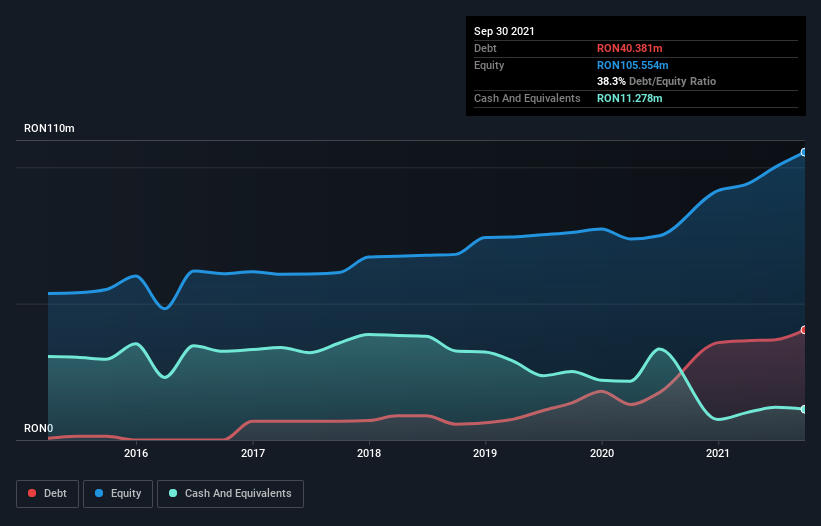The height and width of the screenshot is (526, 821).
Task: Toggle Cash And Equivalents legend button
Action: point(230,494)
